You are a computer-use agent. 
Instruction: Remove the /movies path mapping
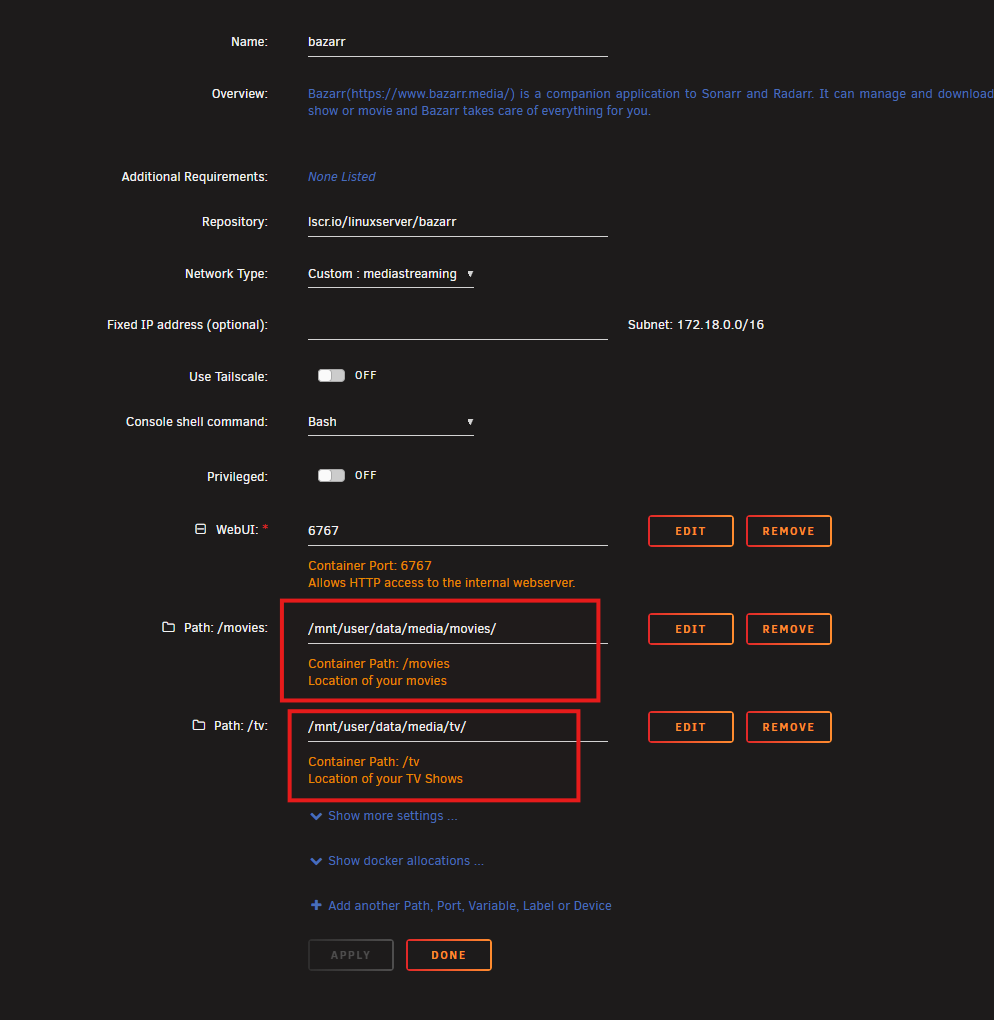(788, 629)
